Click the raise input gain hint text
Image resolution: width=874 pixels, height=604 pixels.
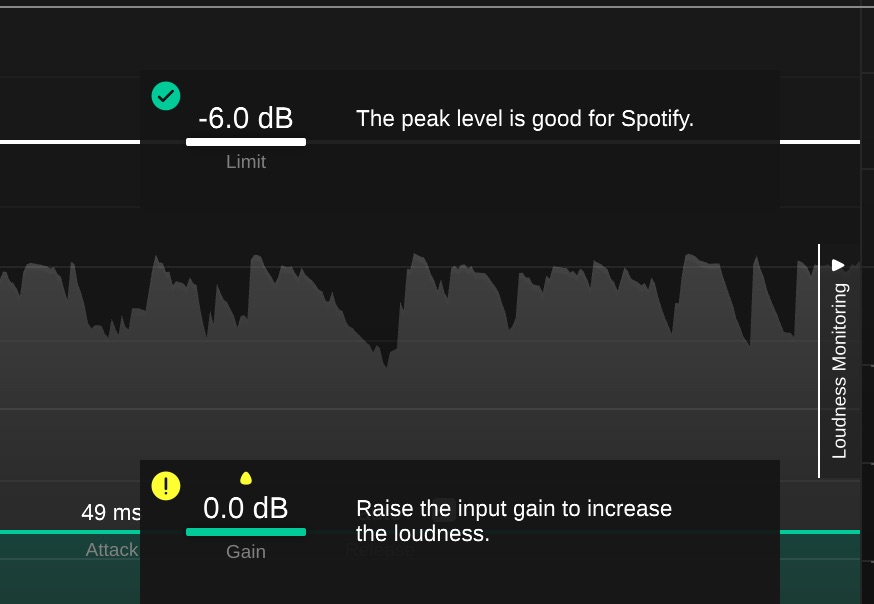tap(514, 521)
